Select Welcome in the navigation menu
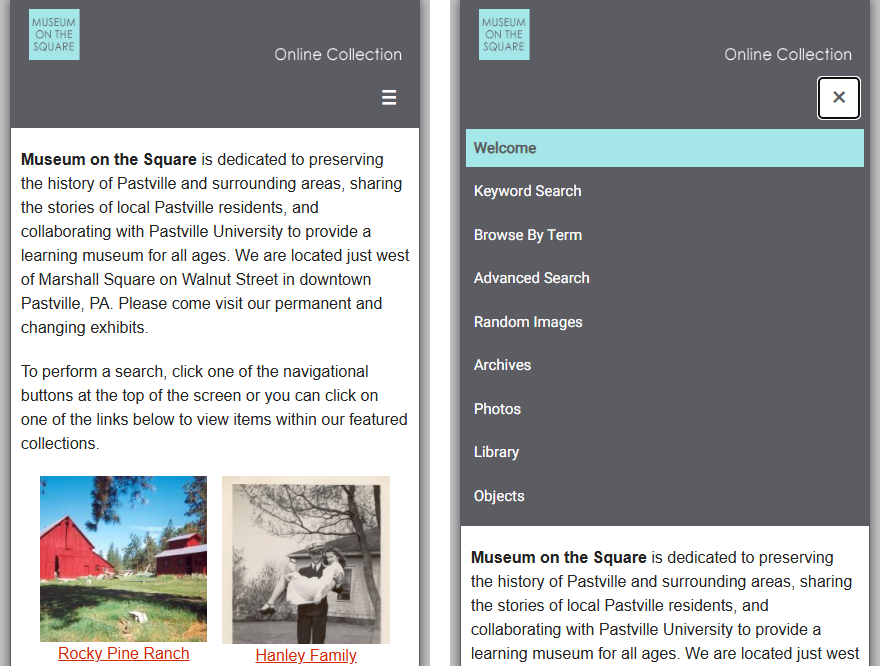The width and height of the screenshot is (880, 666). pyautogui.click(x=505, y=148)
